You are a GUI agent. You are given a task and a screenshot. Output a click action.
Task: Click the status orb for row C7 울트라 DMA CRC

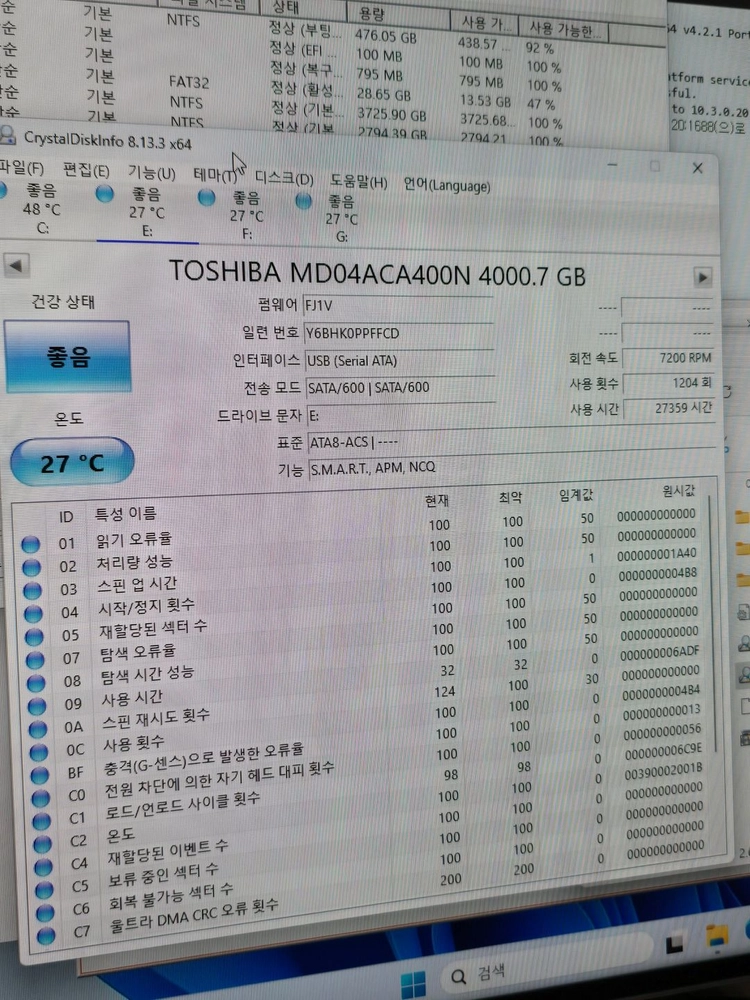[46, 934]
